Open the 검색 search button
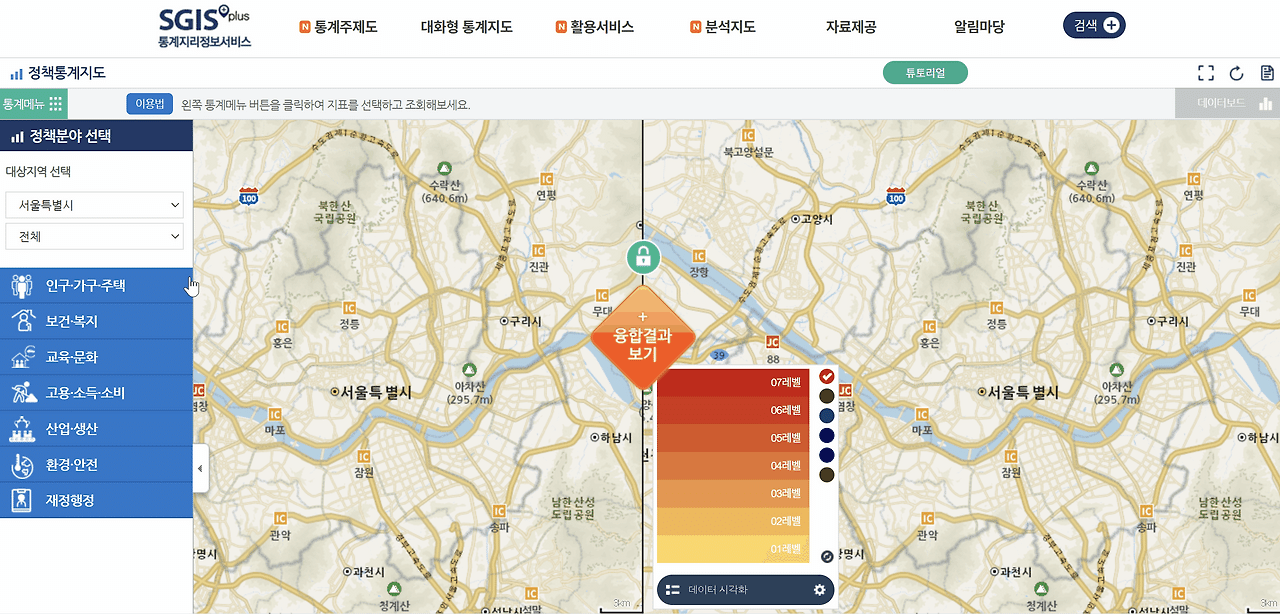 coord(1094,26)
